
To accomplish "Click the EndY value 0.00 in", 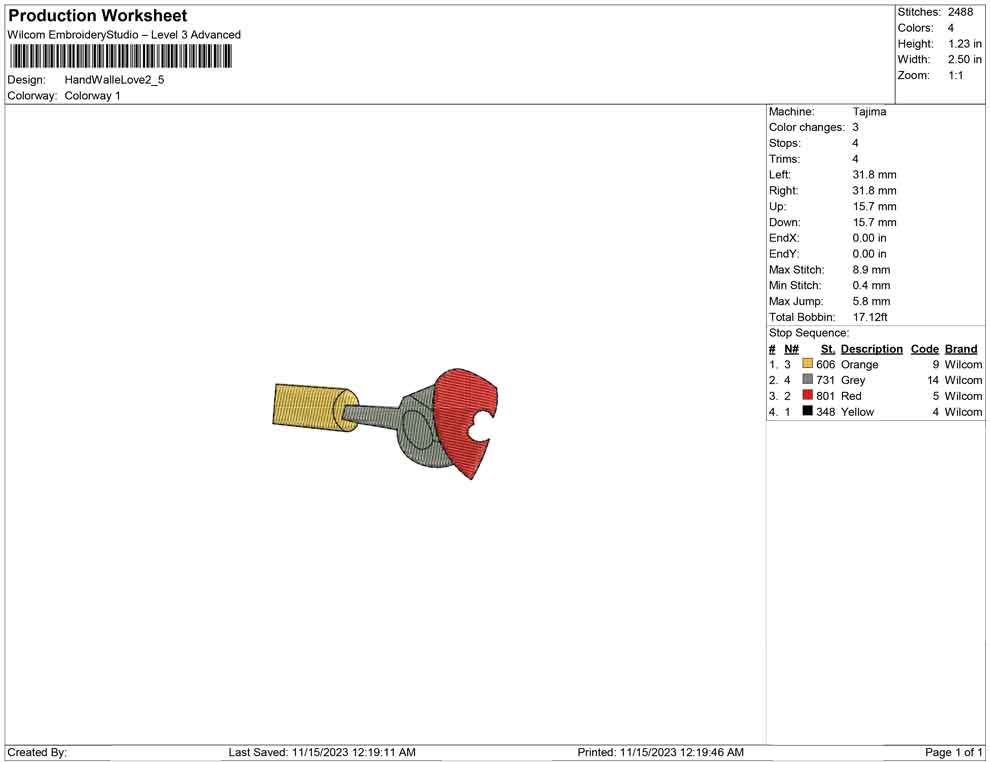I will [x=869, y=254].
